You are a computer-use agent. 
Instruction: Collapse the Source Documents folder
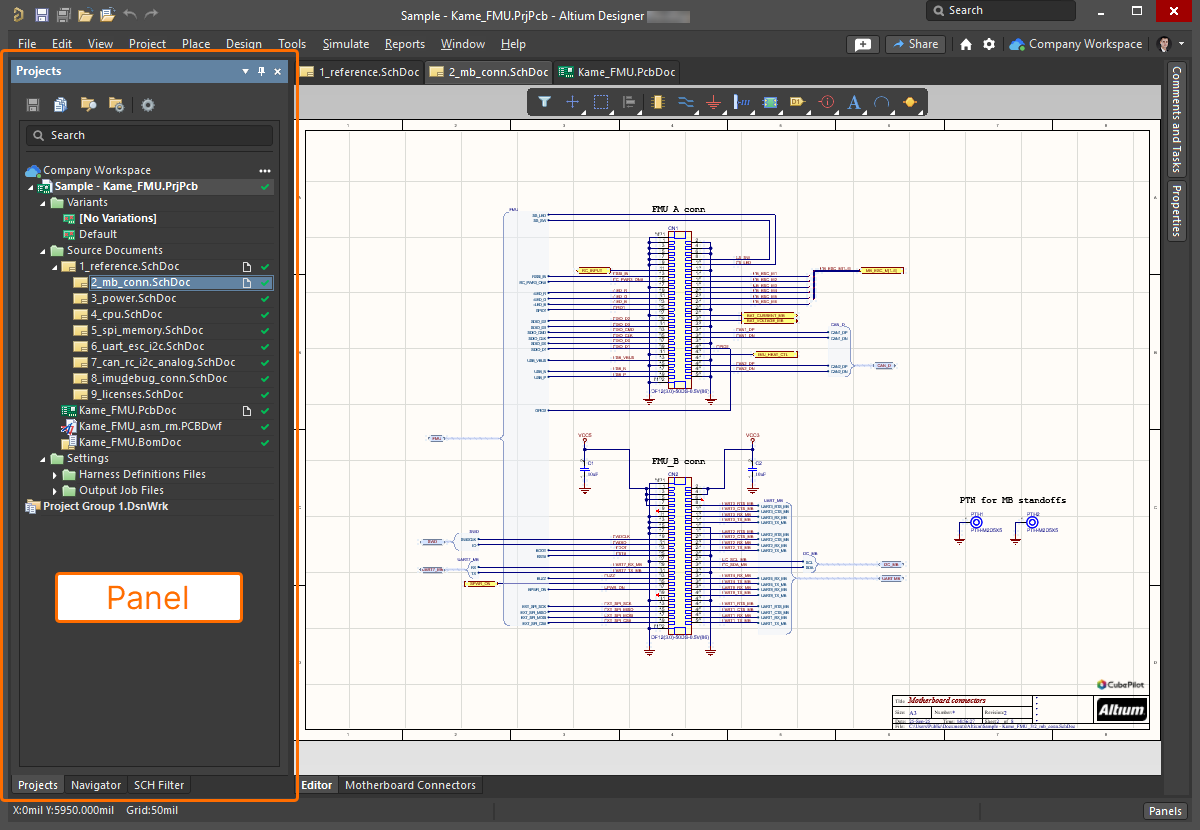click(x=44, y=251)
